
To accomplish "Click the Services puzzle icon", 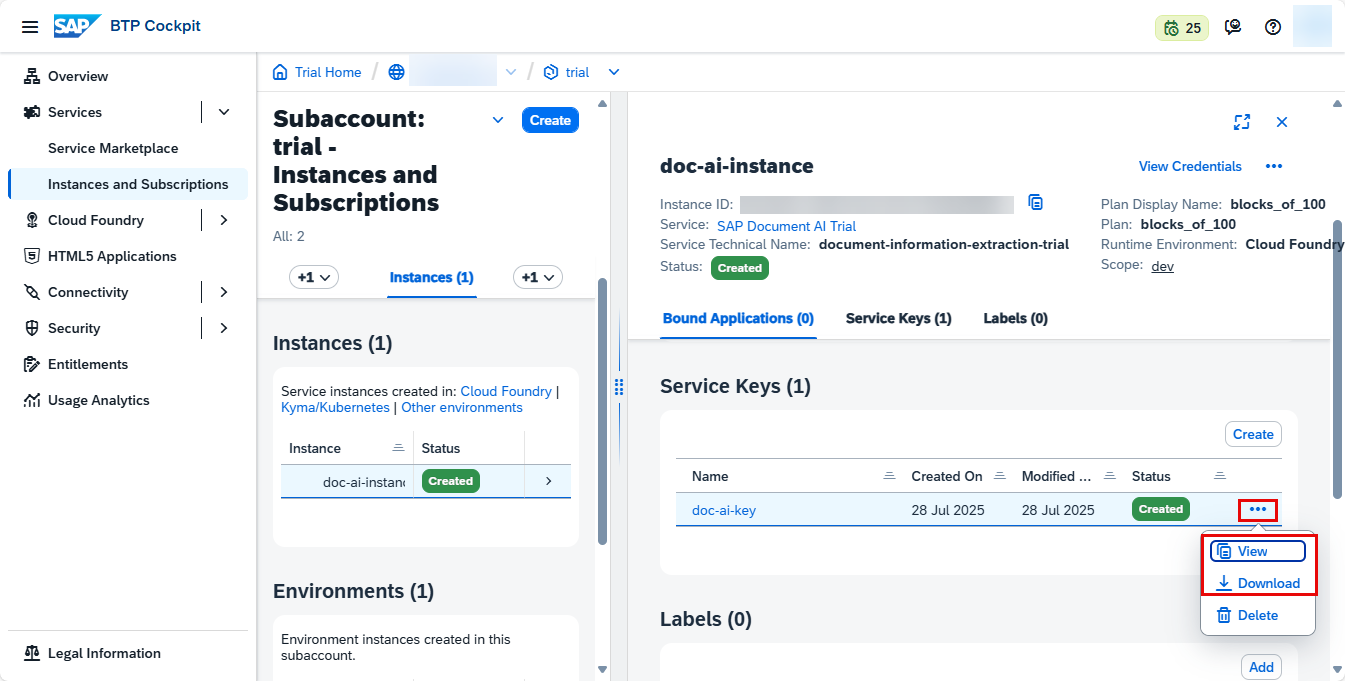I will click(31, 112).
